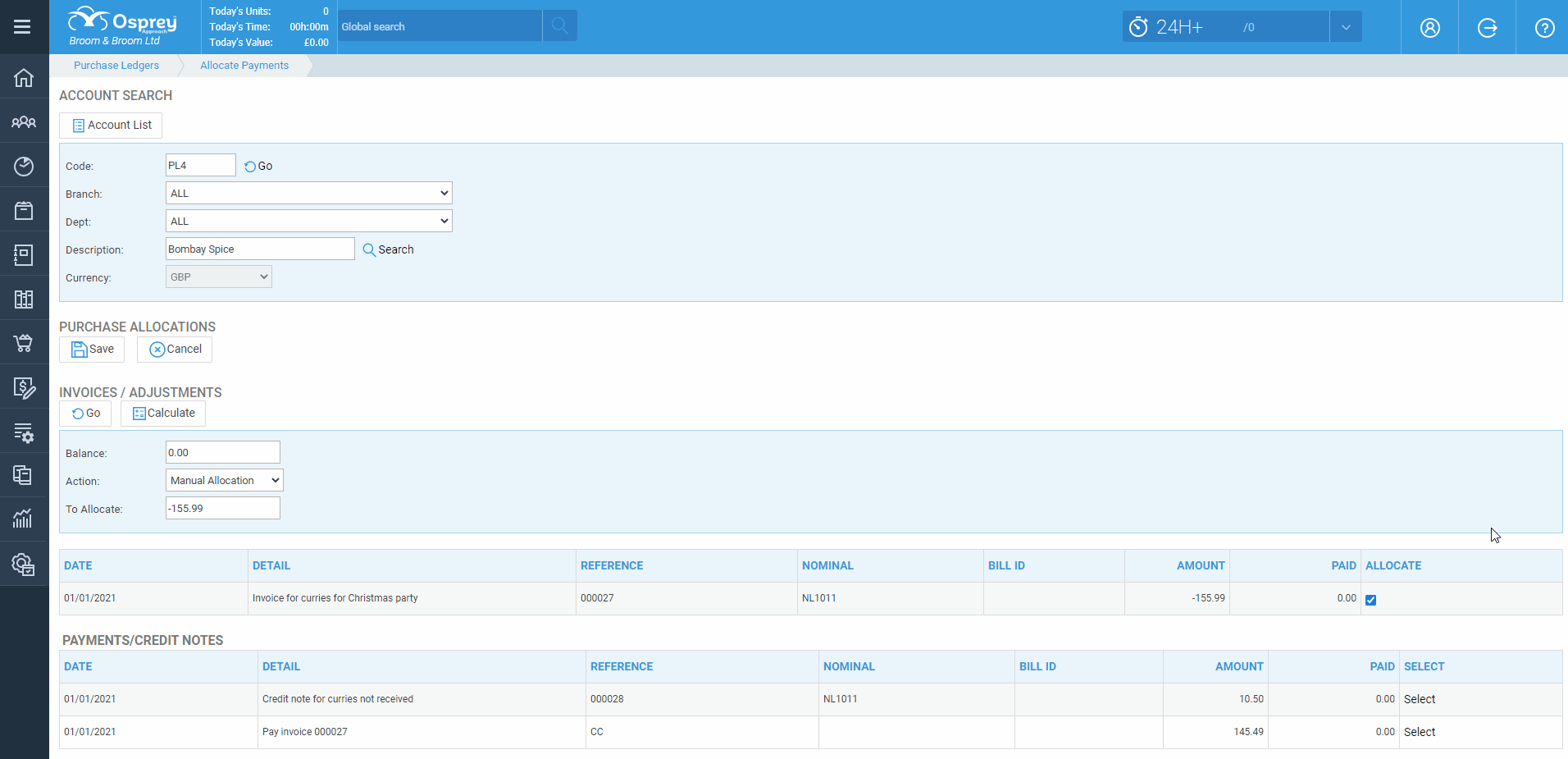Click the timer 24H+ field
The width and height of the screenshot is (1568, 759).
[x=1226, y=27]
